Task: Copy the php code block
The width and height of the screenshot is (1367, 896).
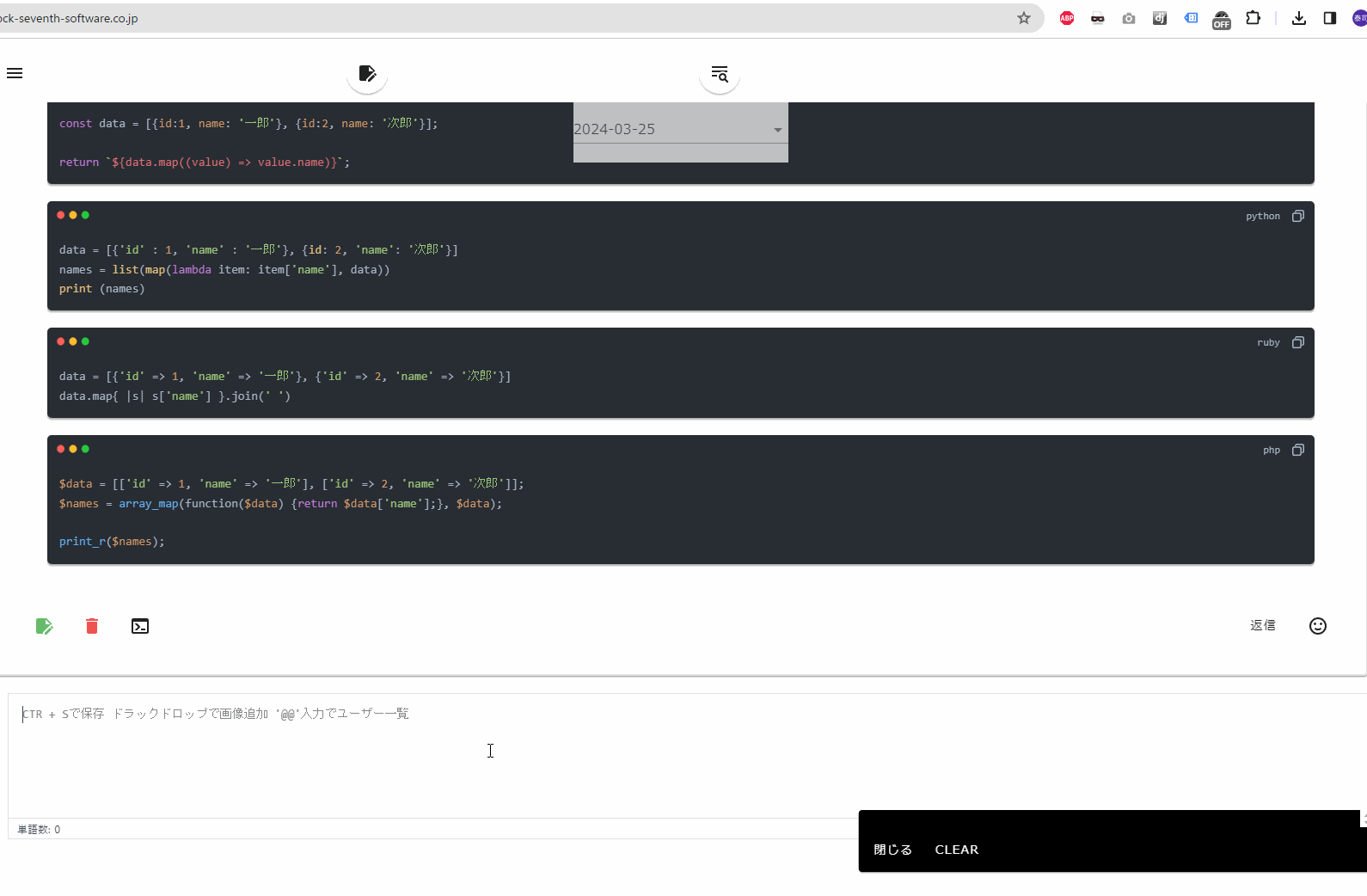Action: [1298, 450]
